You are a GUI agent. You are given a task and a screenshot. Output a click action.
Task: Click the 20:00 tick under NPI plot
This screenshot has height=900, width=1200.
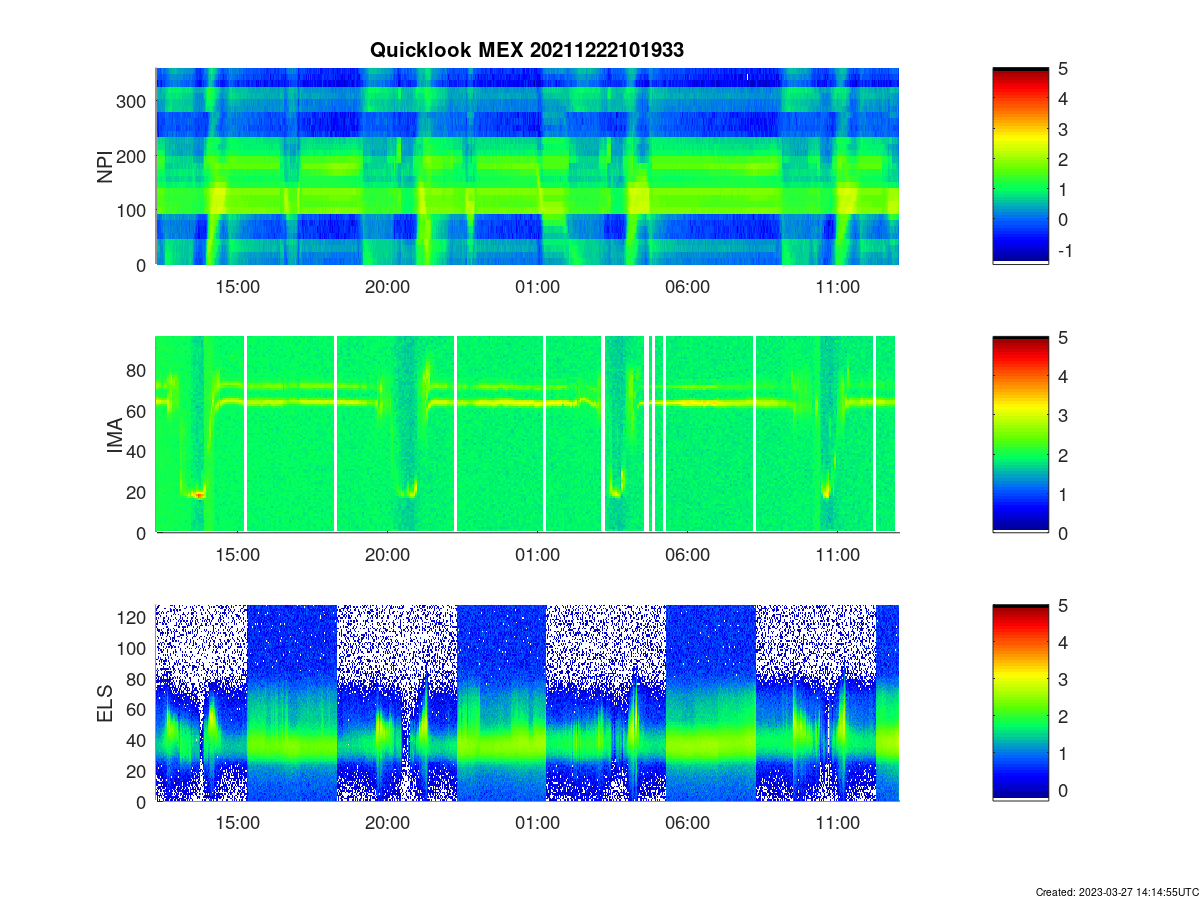pos(388,286)
